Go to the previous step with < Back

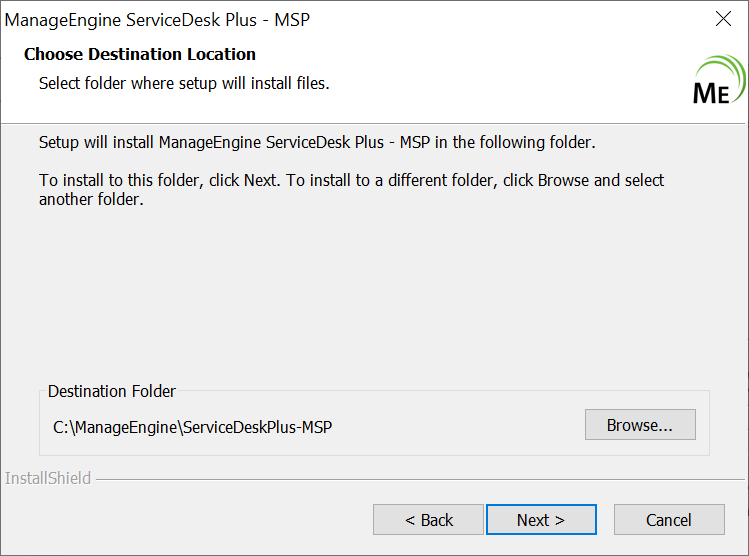click(x=429, y=520)
